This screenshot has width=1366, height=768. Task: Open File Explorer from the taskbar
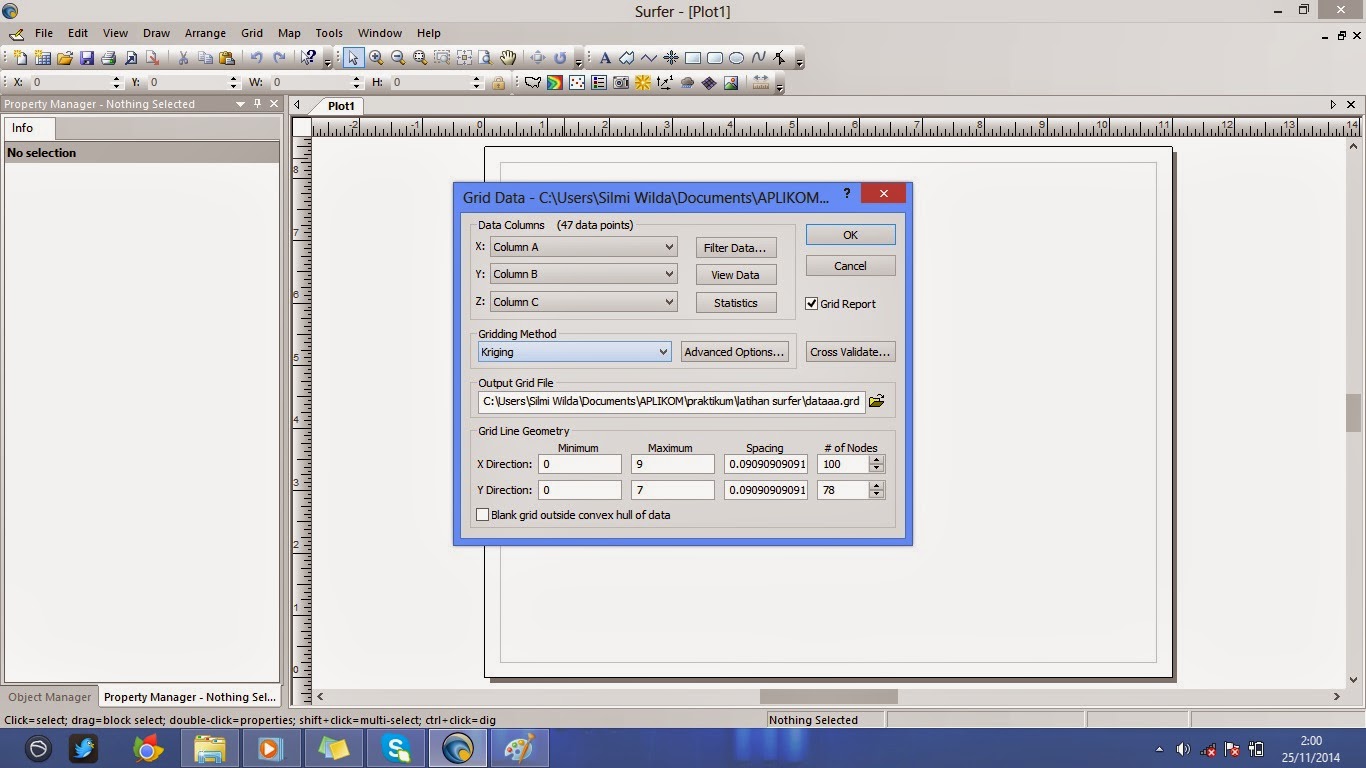[x=210, y=748]
